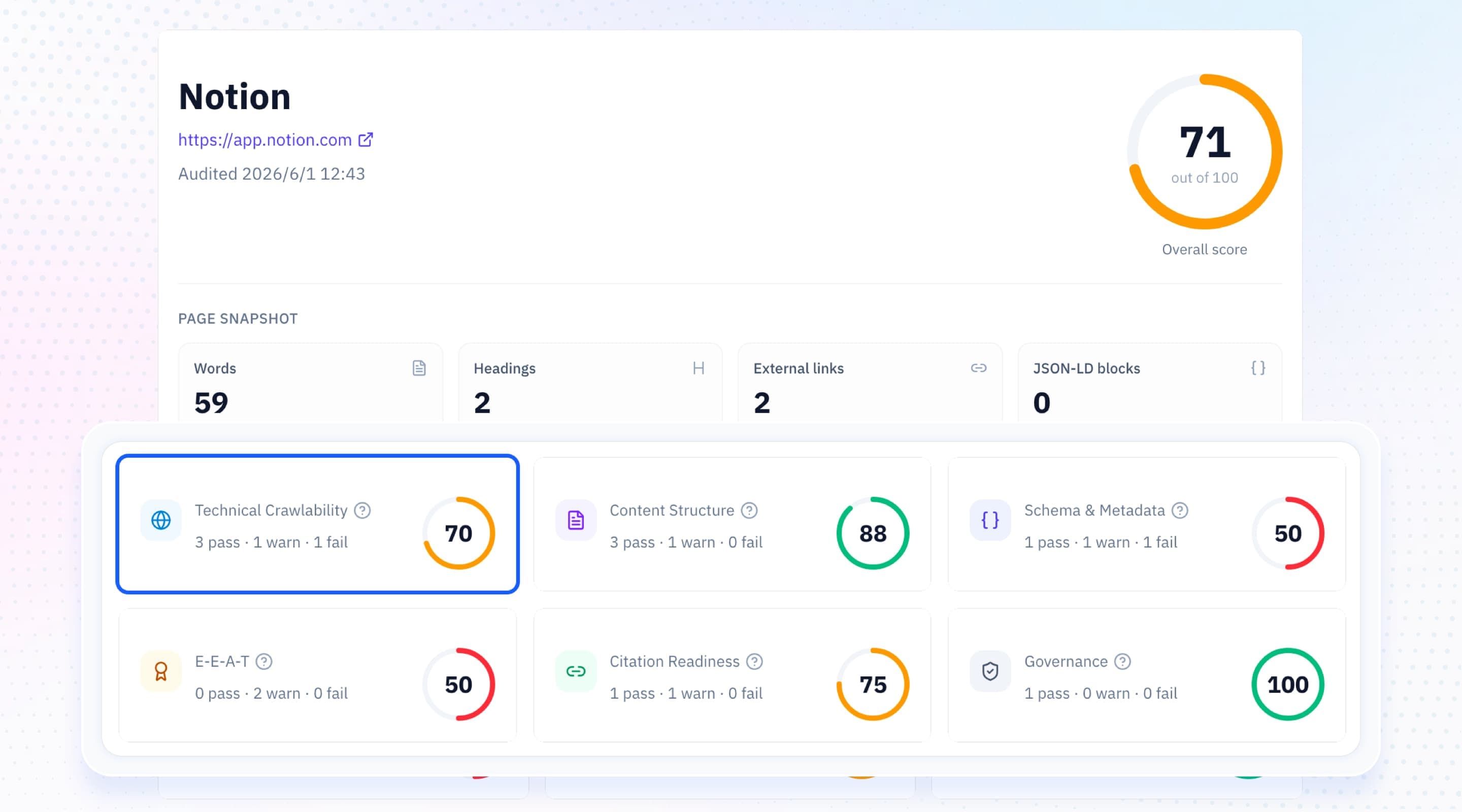Click the Words document icon
Screen dimensions: 1462x812
(x=419, y=368)
